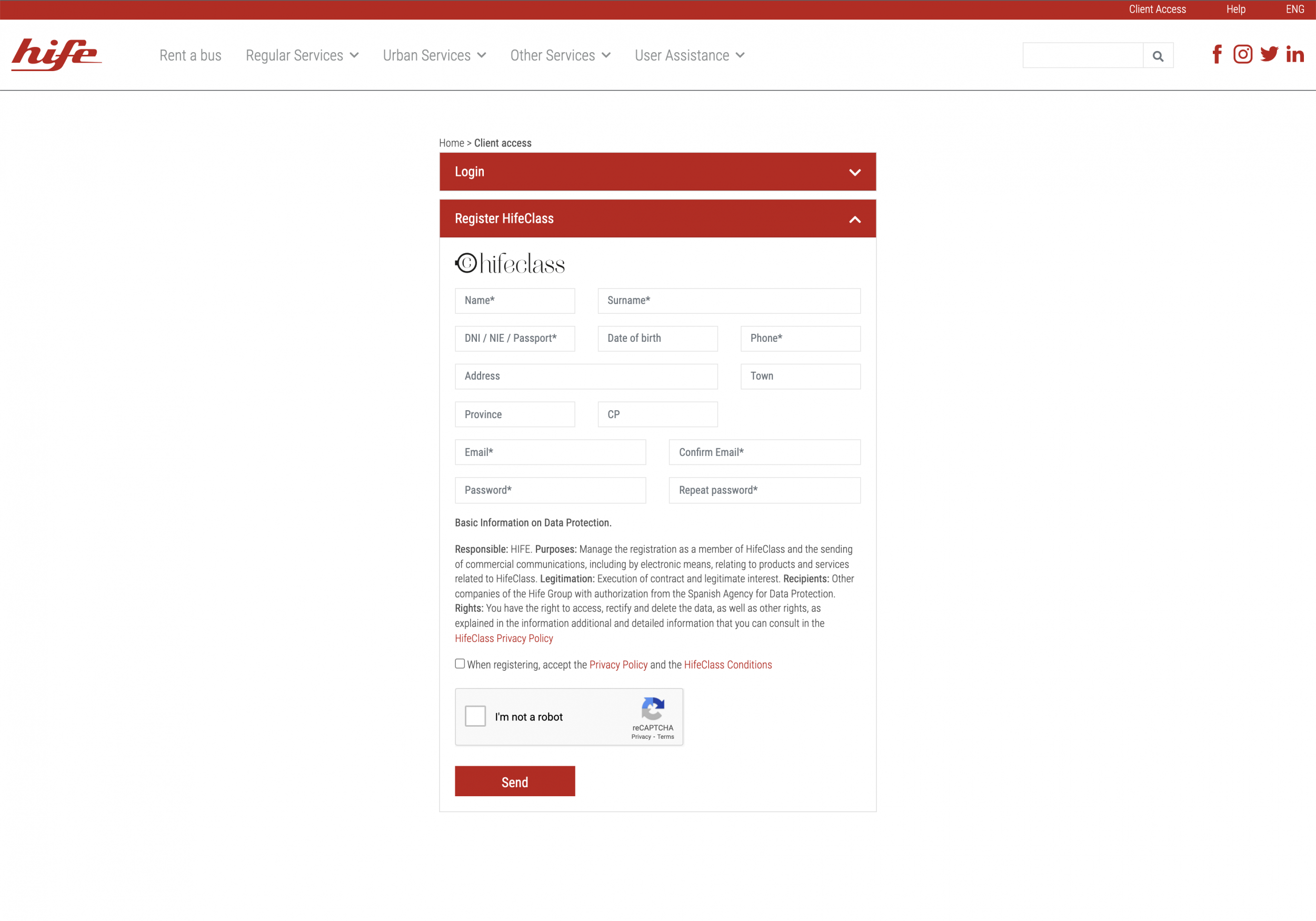Click the Email* input field

[x=550, y=452]
